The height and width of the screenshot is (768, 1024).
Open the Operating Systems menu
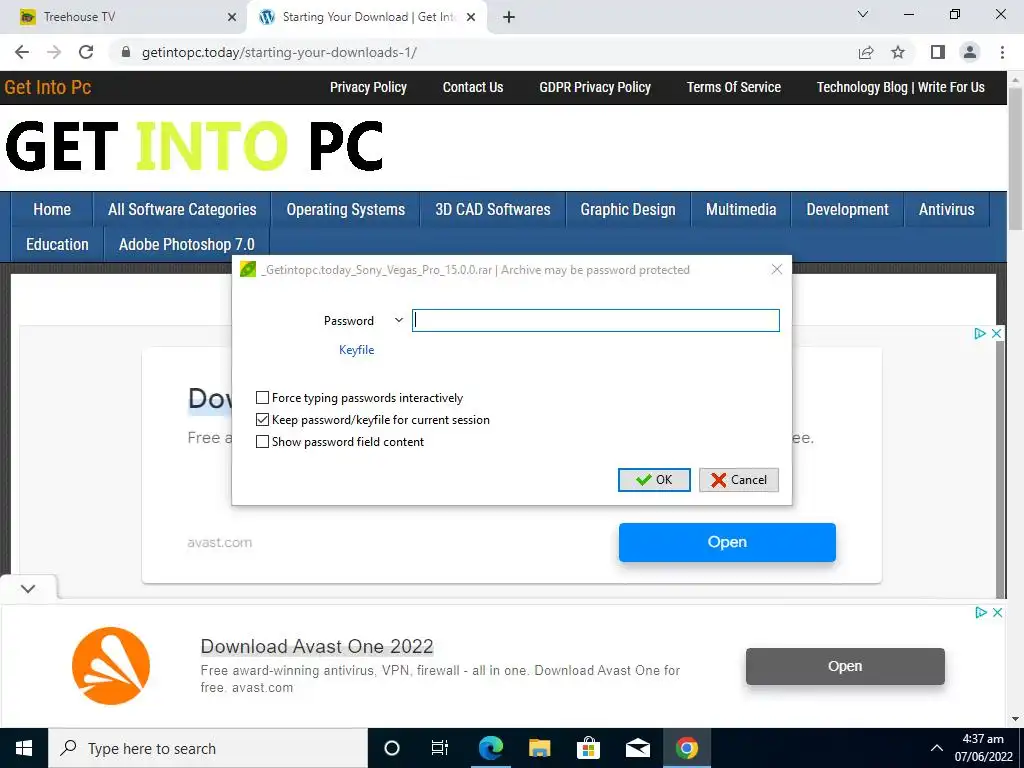(x=345, y=210)
